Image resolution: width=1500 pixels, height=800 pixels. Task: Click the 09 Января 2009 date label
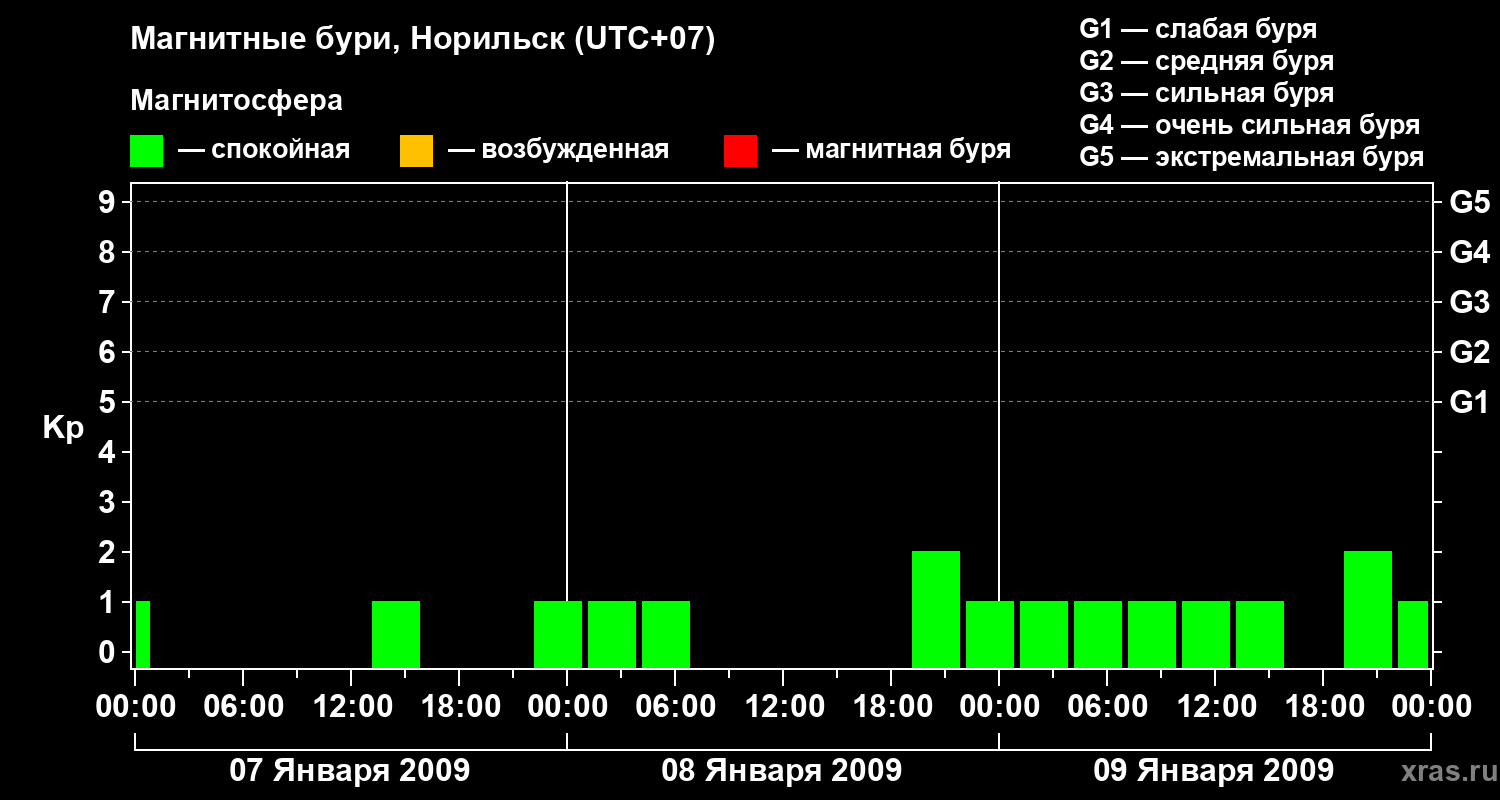point(1214,770)
